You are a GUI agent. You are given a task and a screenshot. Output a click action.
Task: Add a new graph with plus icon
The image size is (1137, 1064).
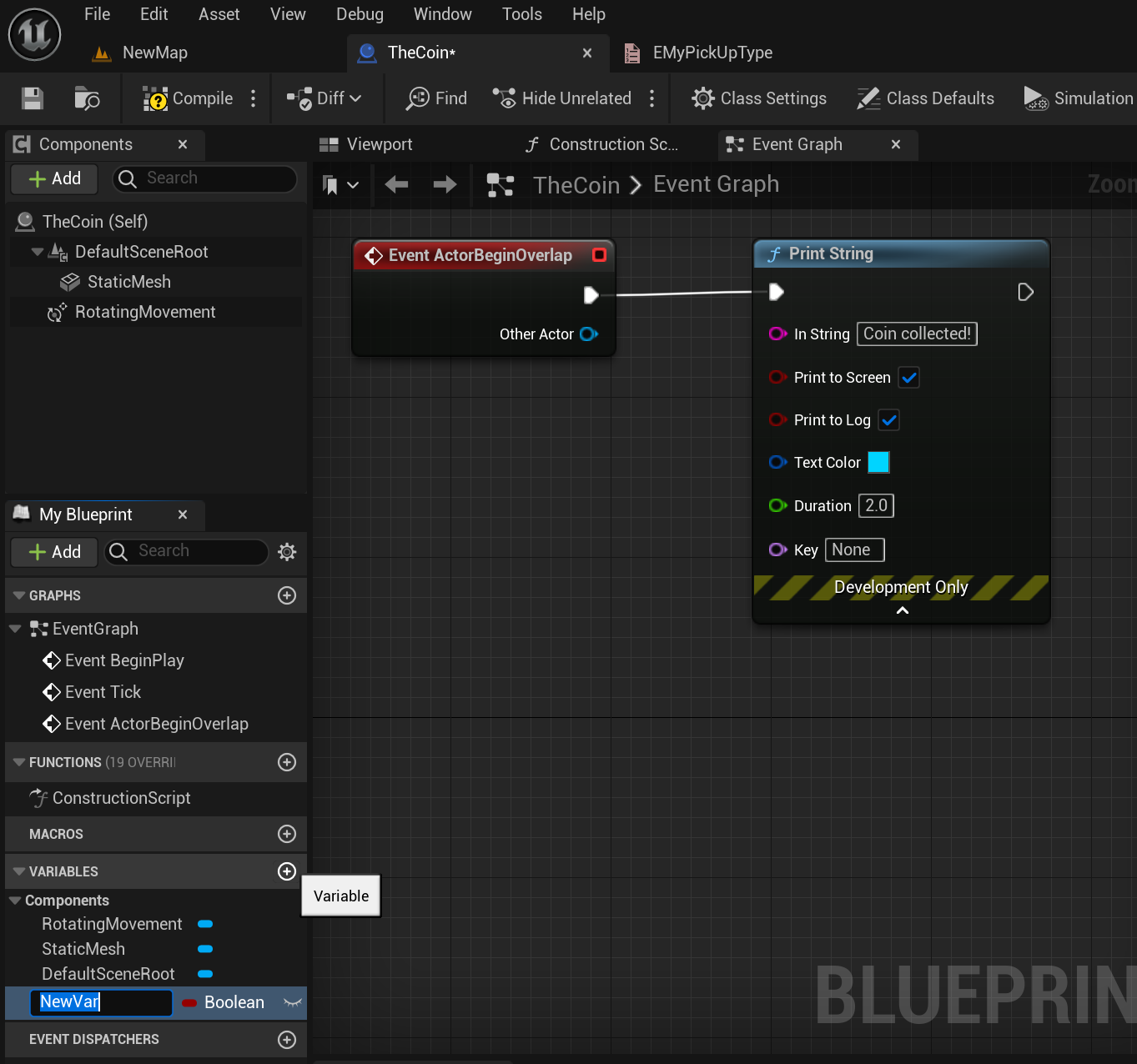pos(287,595)
